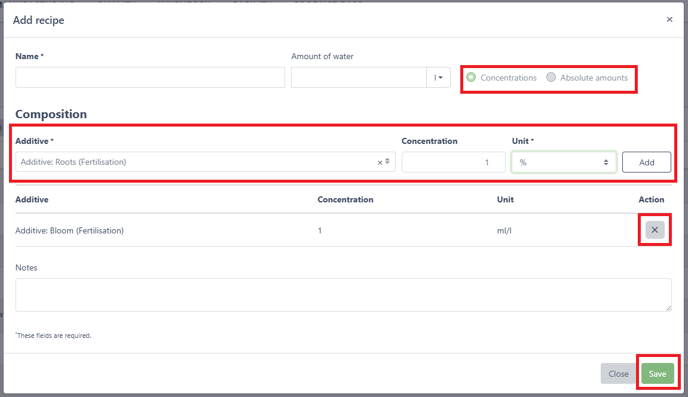Image resolution: width=688 pixels, height=397 pixels.
Task: Expand the Unit percent dropdown
Action: tap(564, 162)
